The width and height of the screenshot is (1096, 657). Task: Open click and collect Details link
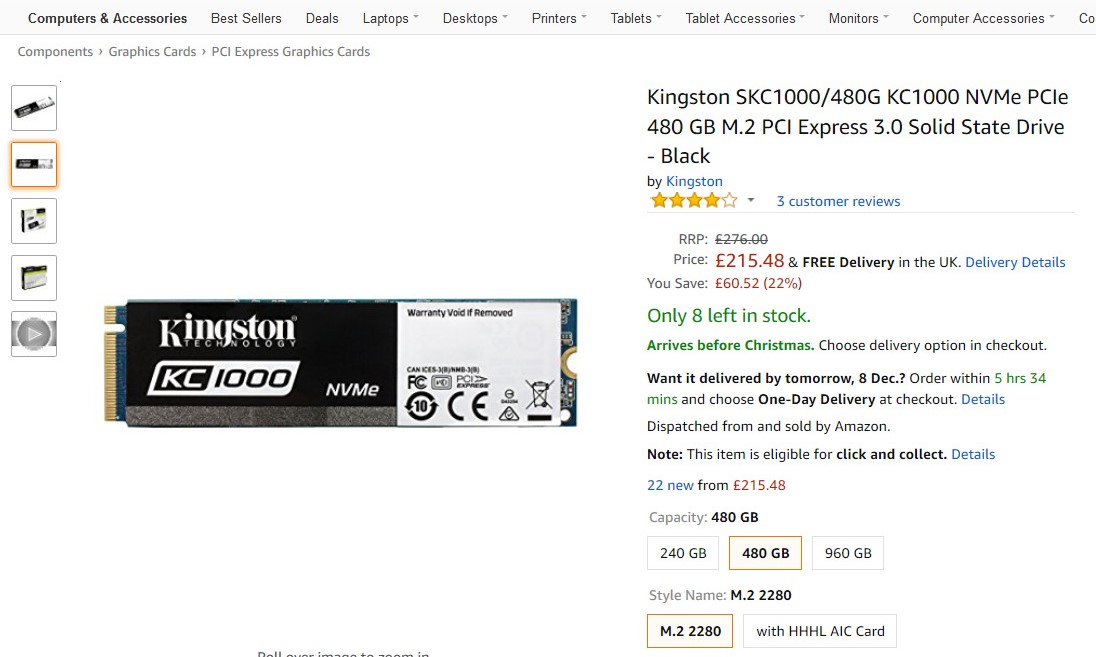(x=973, y=454)
